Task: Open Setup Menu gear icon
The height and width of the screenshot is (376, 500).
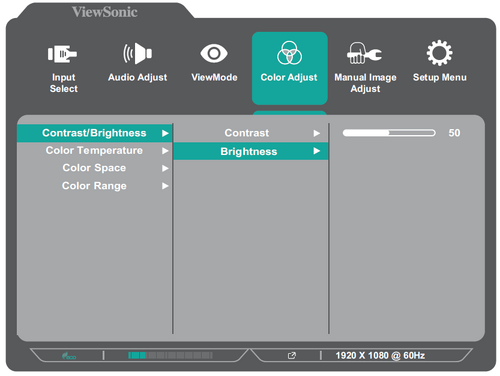Action: pyautogui.click(x=440, y=53)
